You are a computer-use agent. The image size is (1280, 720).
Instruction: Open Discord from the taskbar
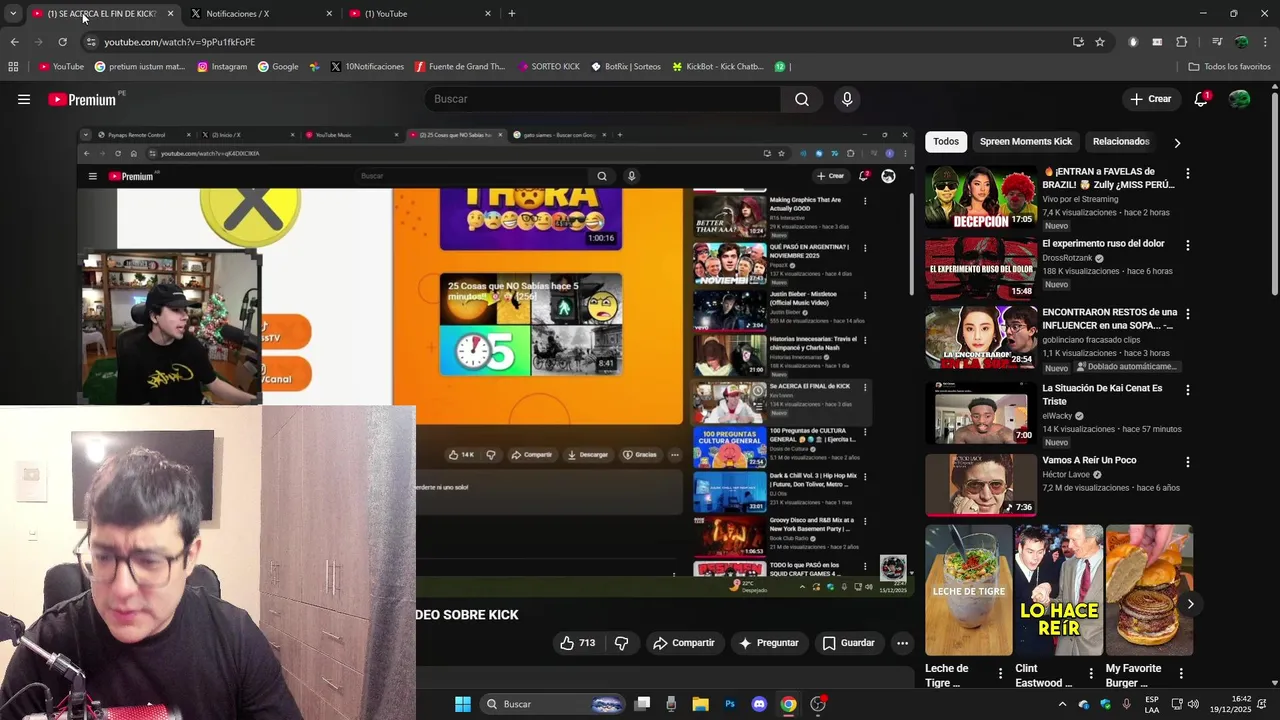(759, 704)
